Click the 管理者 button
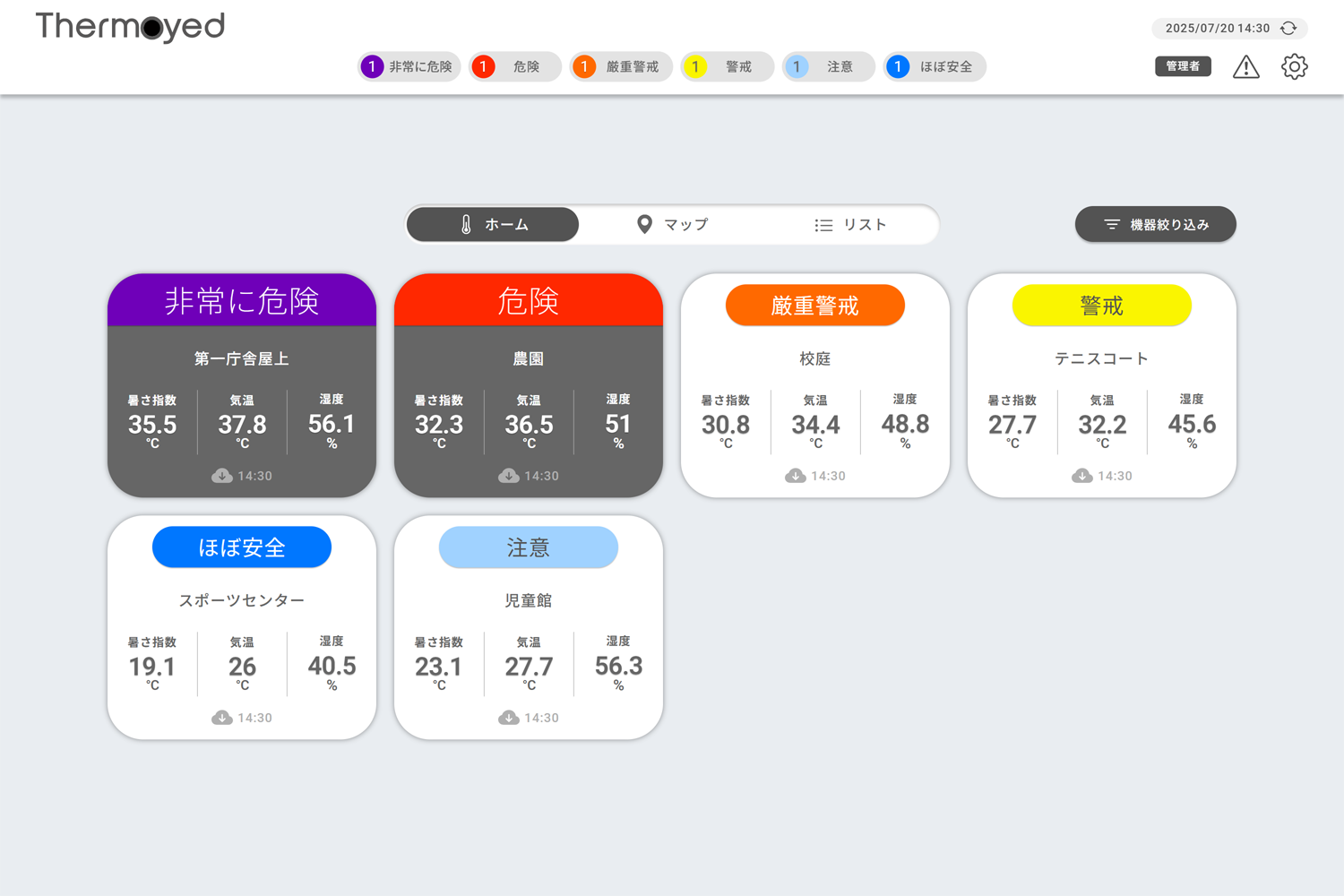 (1183, 66)
